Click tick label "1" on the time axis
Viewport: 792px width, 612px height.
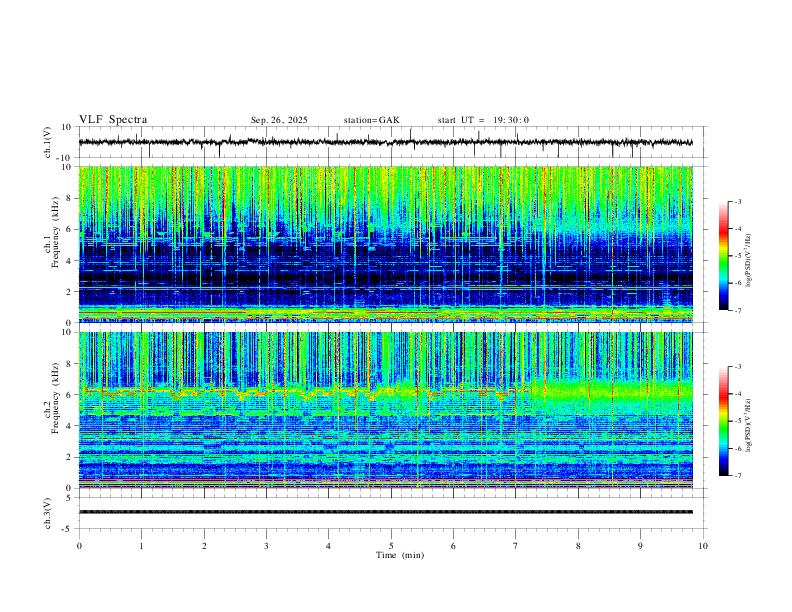tap(141, 546)
